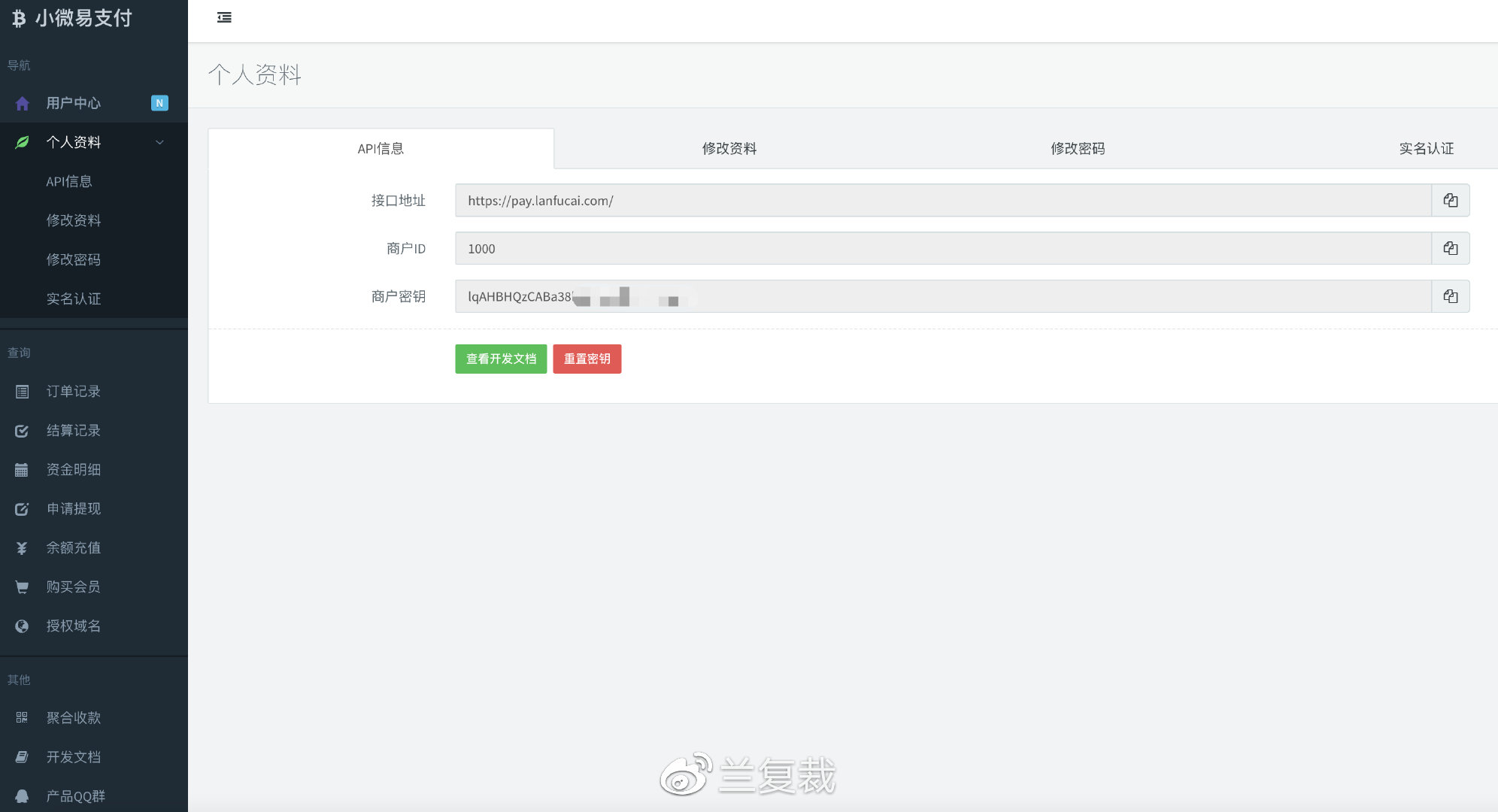
Task: Click the sidebar collapse hamburger icon
Action: pos(224,17)
